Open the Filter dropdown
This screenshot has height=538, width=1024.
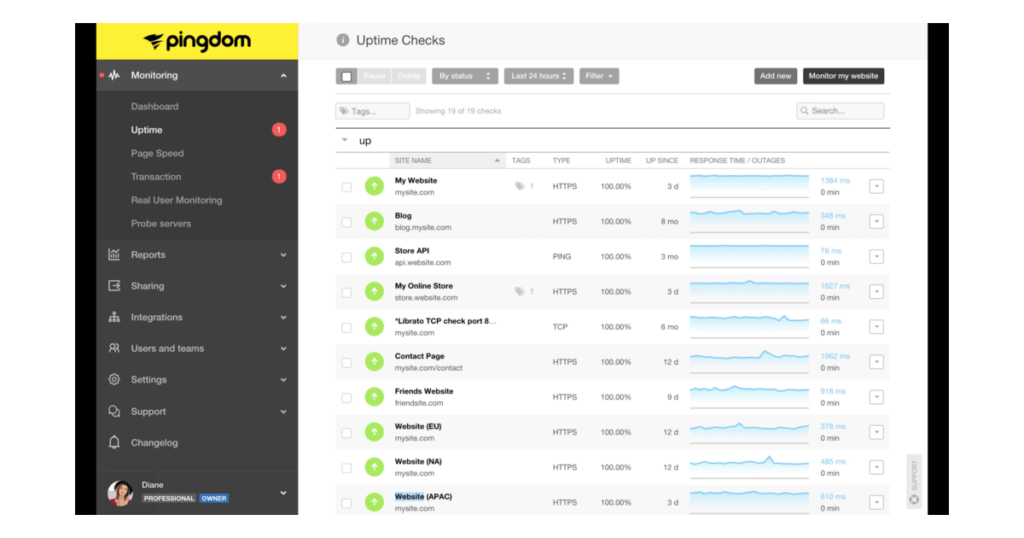599,76
